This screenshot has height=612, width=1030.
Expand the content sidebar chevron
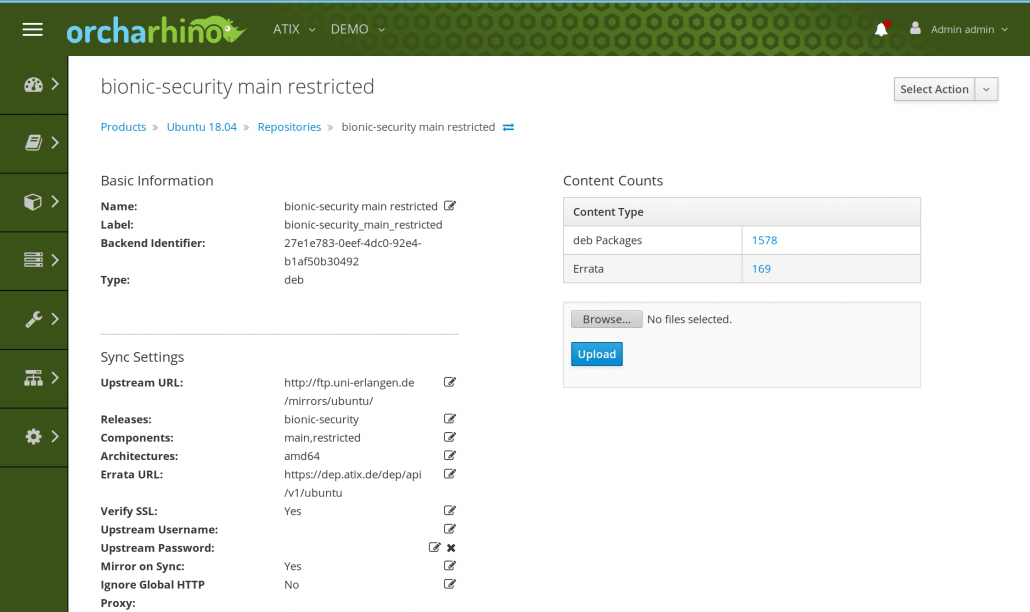(55, 142)
